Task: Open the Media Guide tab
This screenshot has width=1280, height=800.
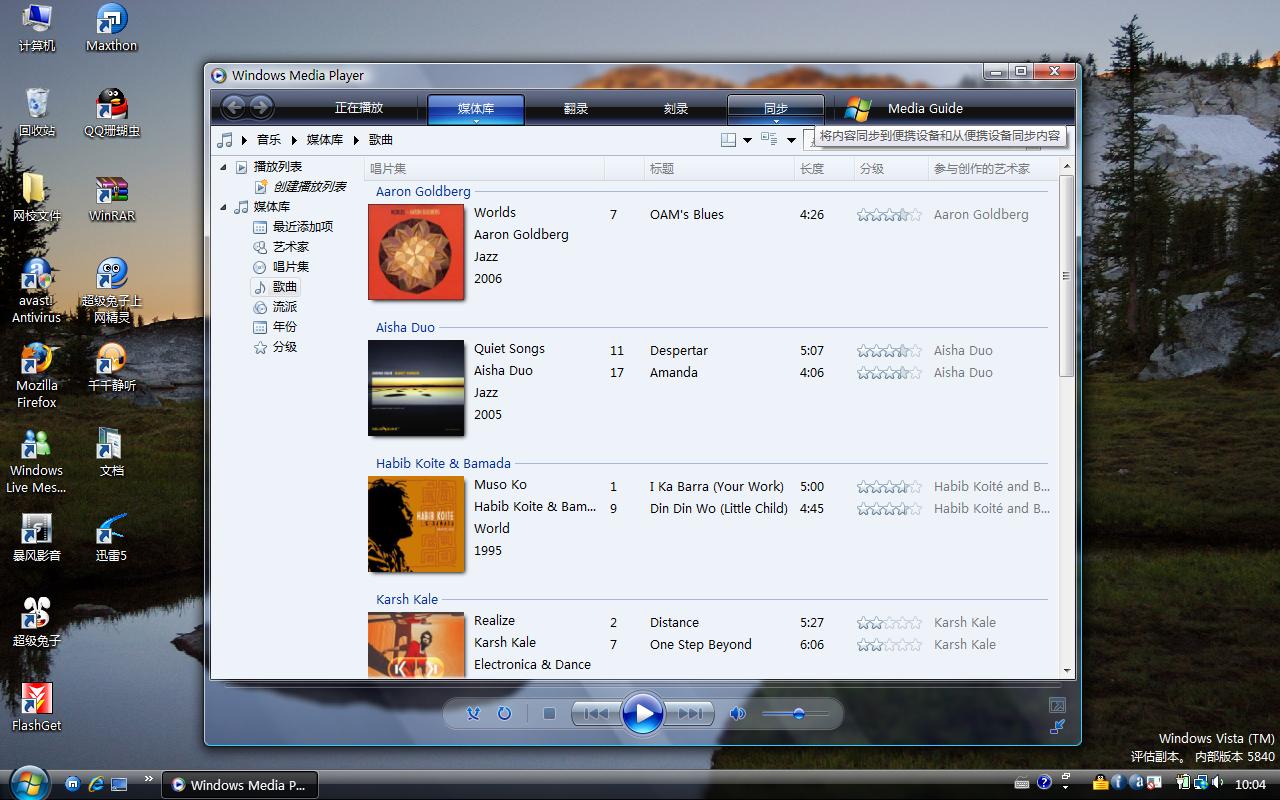Action: (x=925, y=108)
